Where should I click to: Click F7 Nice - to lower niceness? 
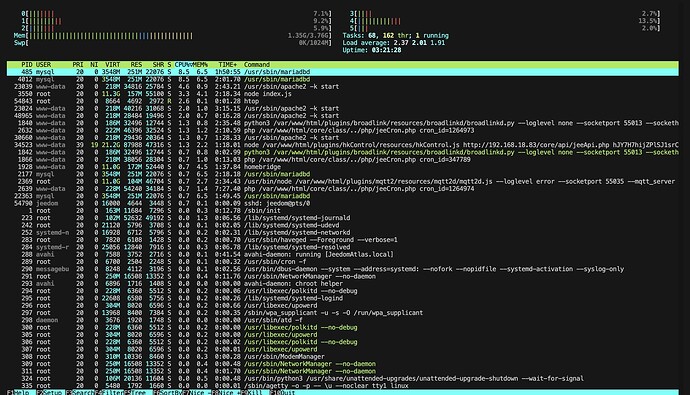pos(196,392)
